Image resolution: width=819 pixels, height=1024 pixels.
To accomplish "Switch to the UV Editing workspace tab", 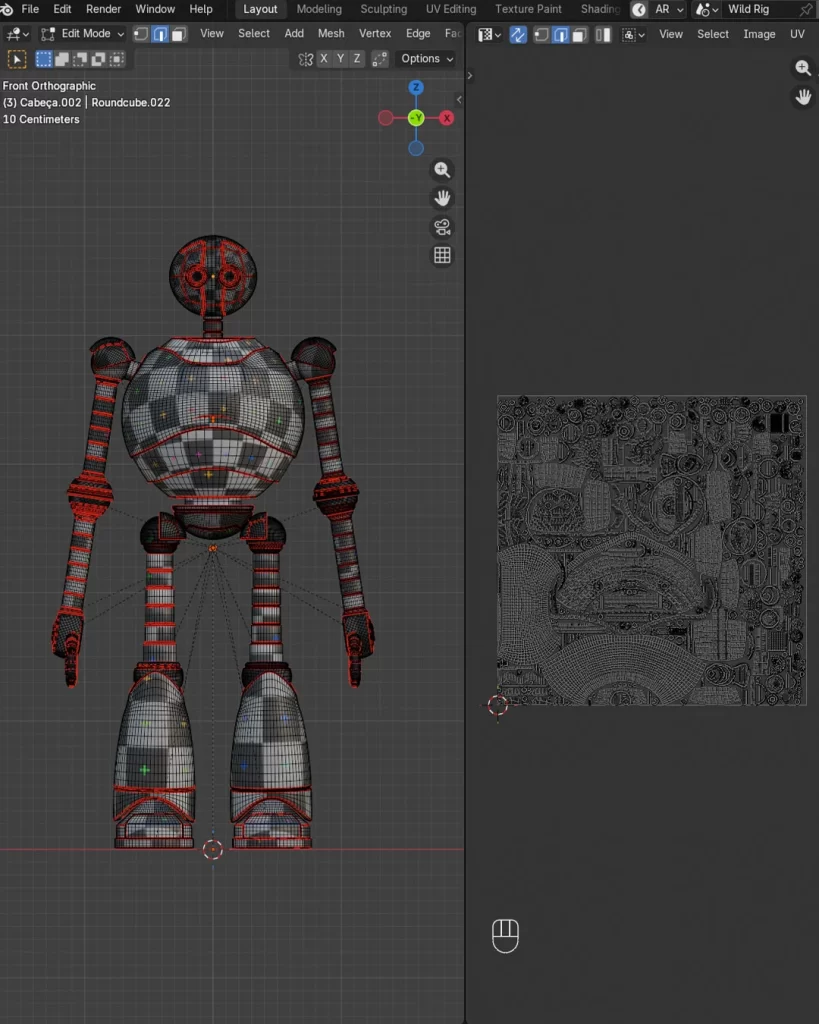I will (451, 9).
